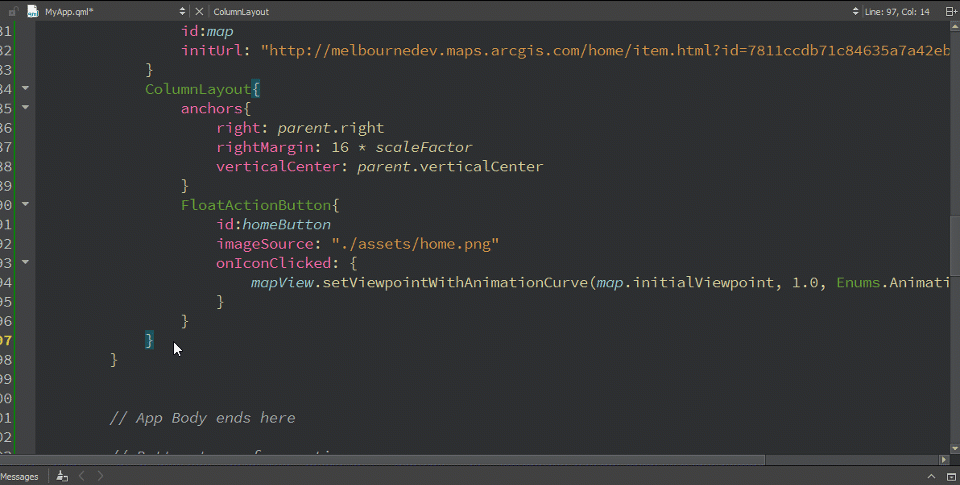Go to next message item
Image resolution: width=960 pixels, height=485 pixels.
pos(100,476)
